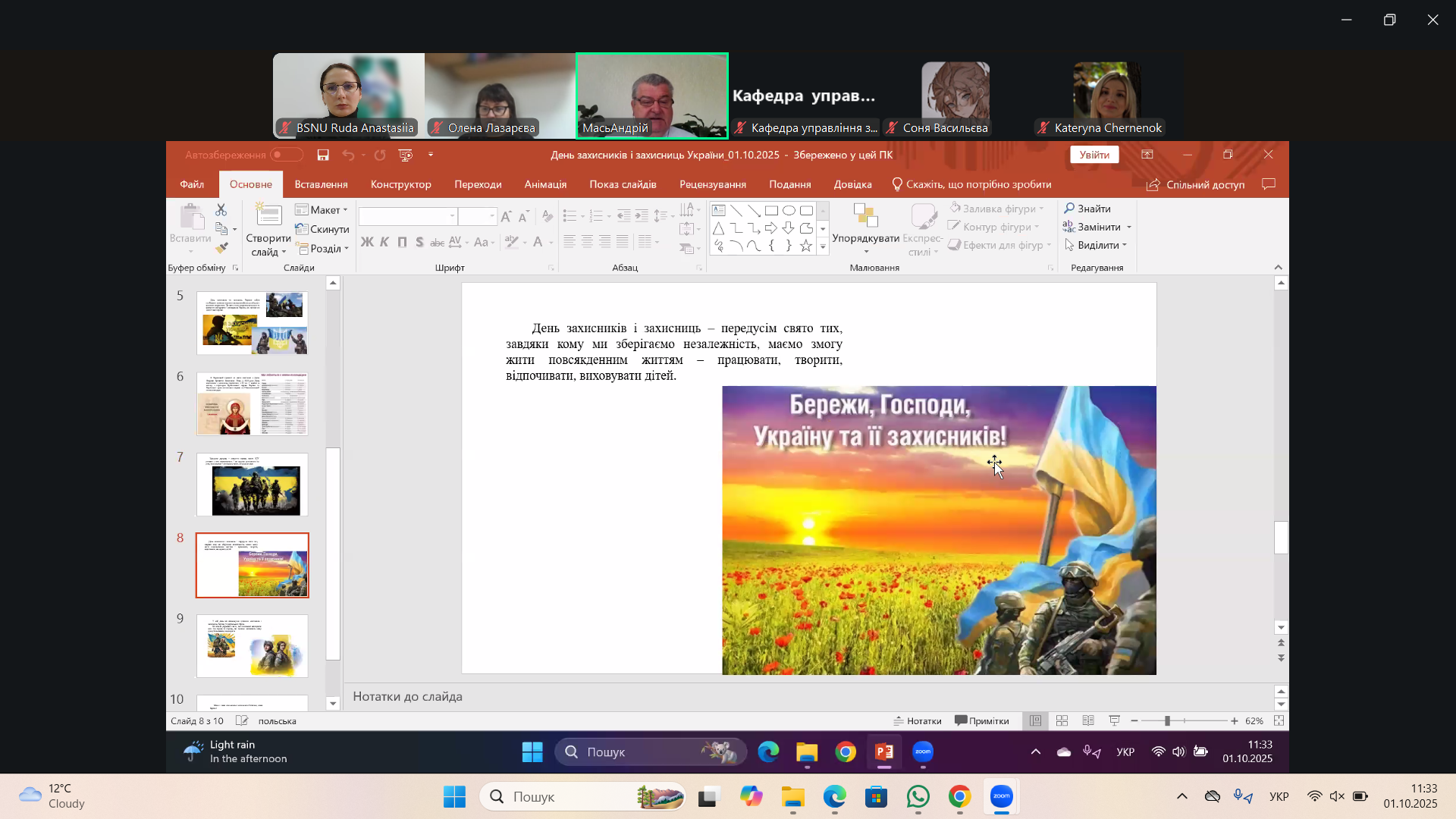Select slide 7 thumbnail
The image size is (1456, 819).
click(x=252, y=485)
